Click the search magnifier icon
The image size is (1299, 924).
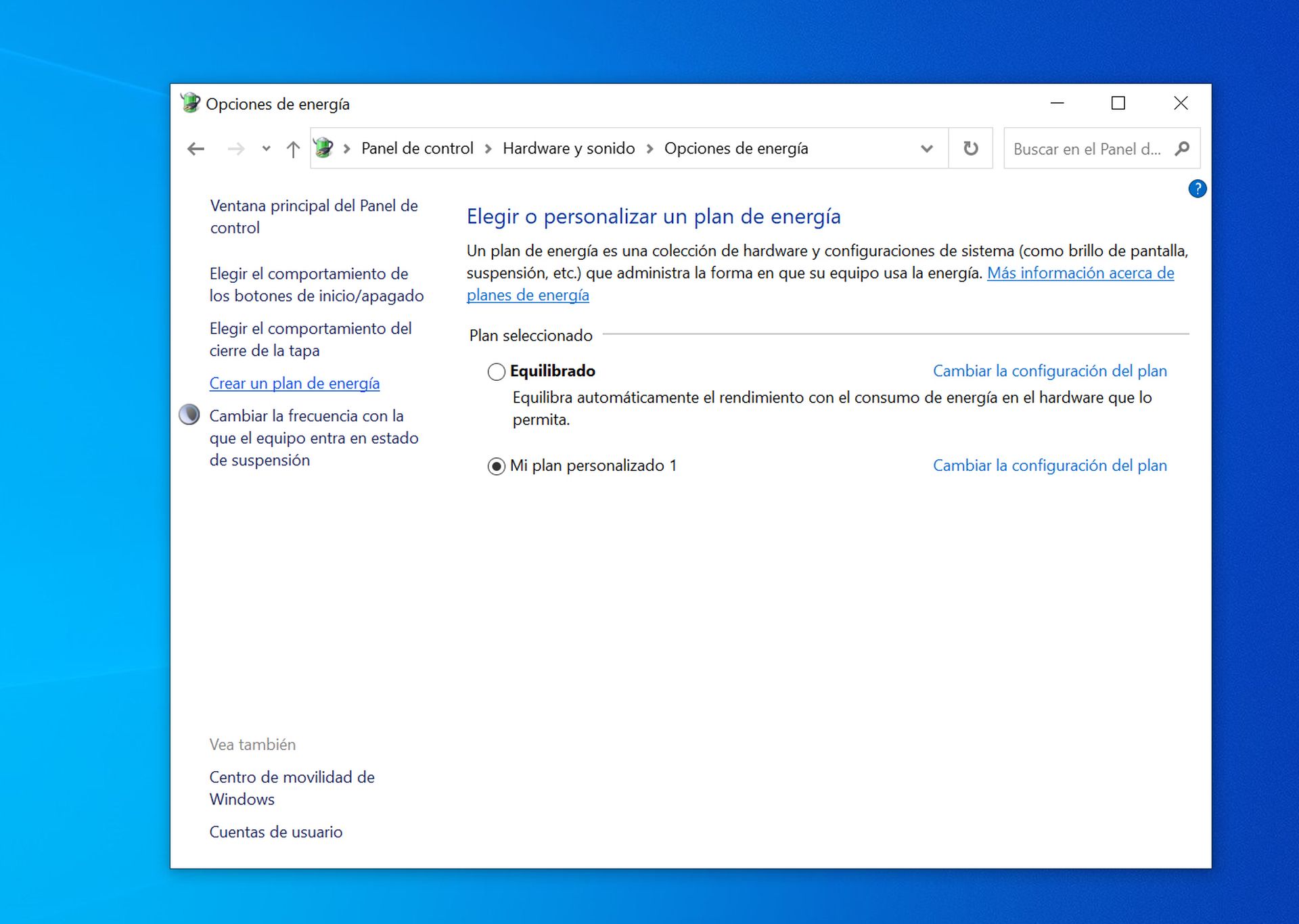pos(1182,149)
